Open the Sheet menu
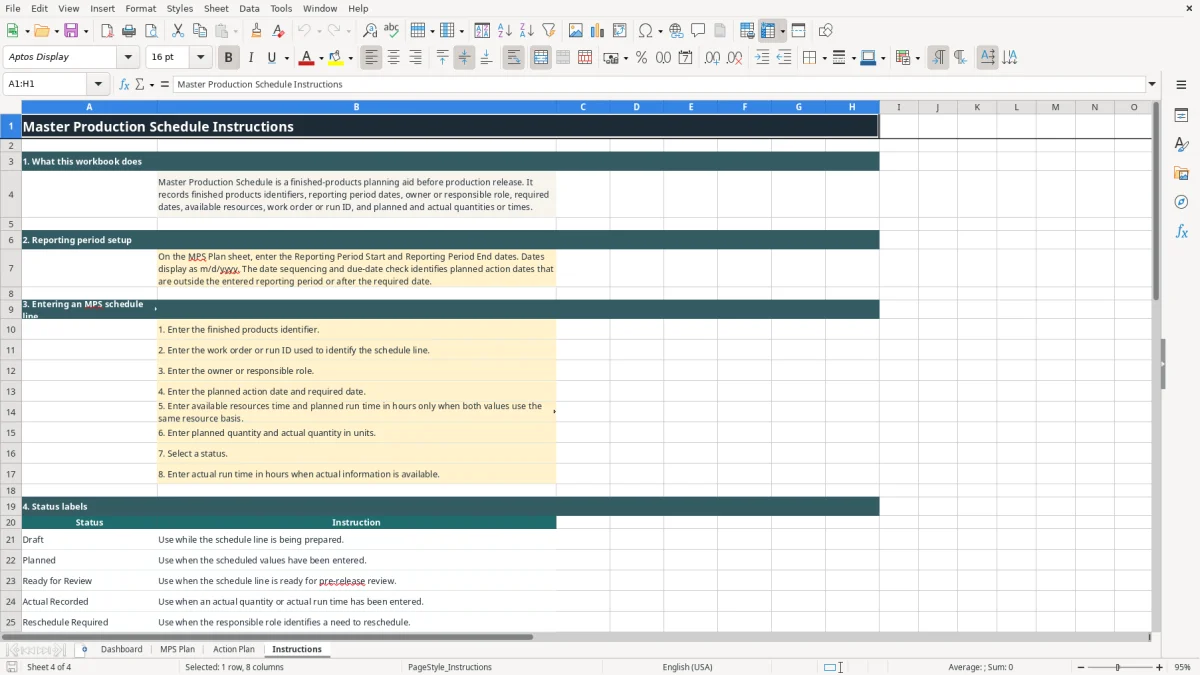Image resolution: width=1200 pixels, height=675 pixels. pos(216,8)
